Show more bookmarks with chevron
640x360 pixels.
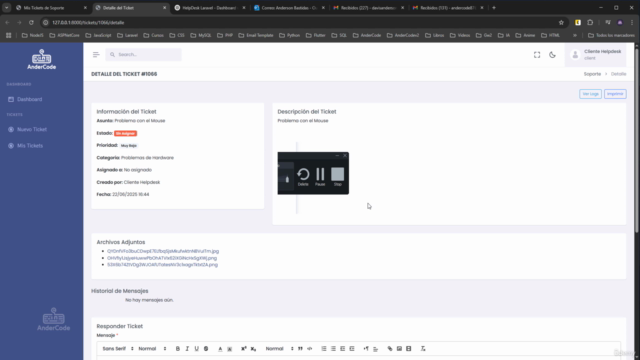pos(575,36)
